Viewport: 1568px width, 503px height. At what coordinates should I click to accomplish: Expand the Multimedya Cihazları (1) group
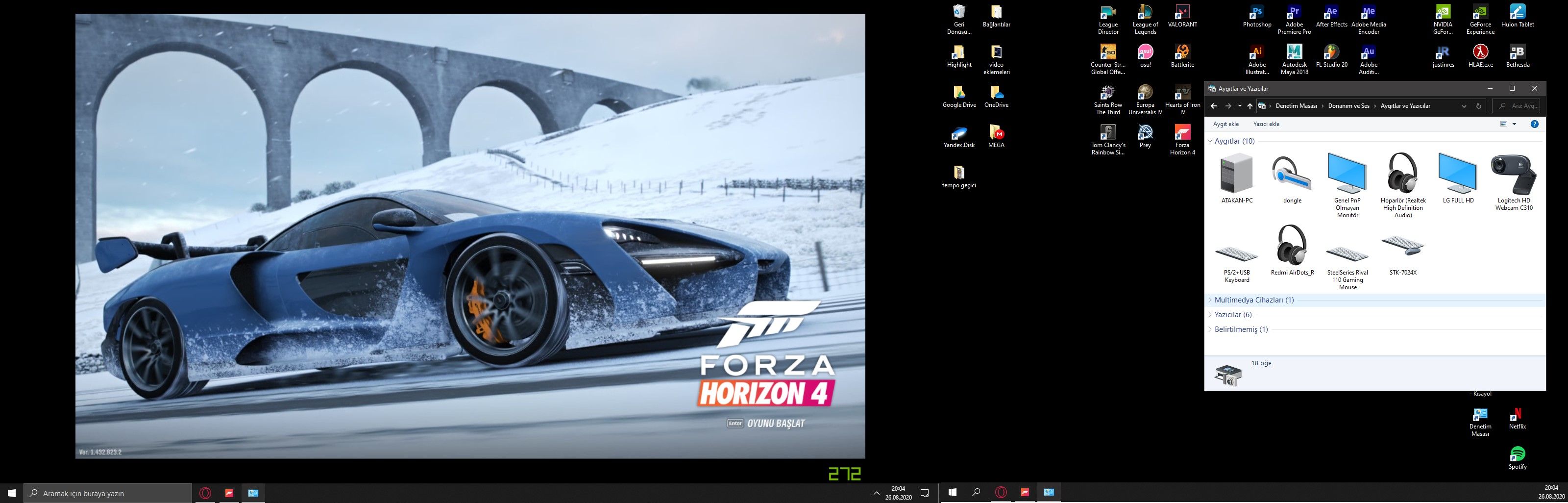point(1210,300)
